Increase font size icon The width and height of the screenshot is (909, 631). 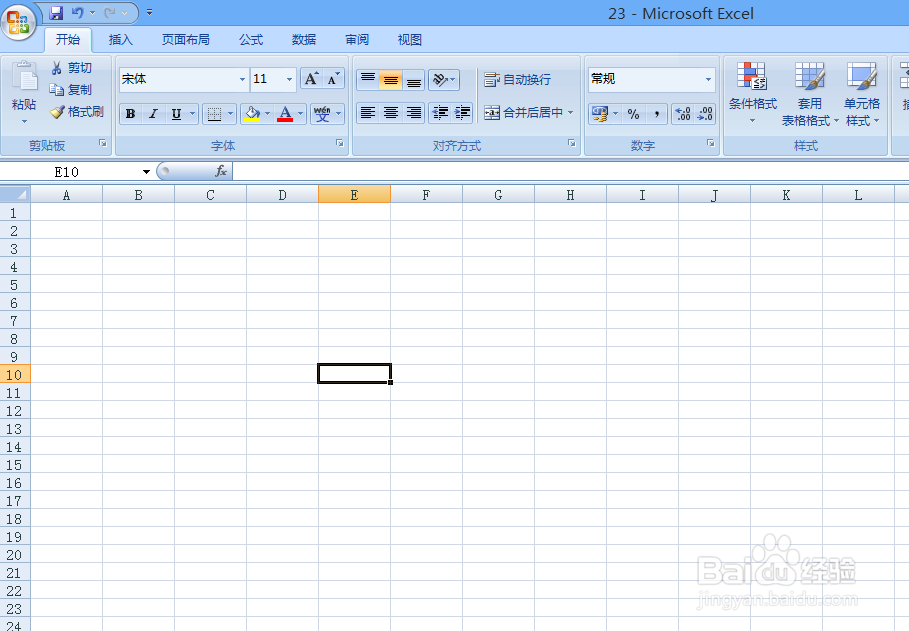coord(311,79)
